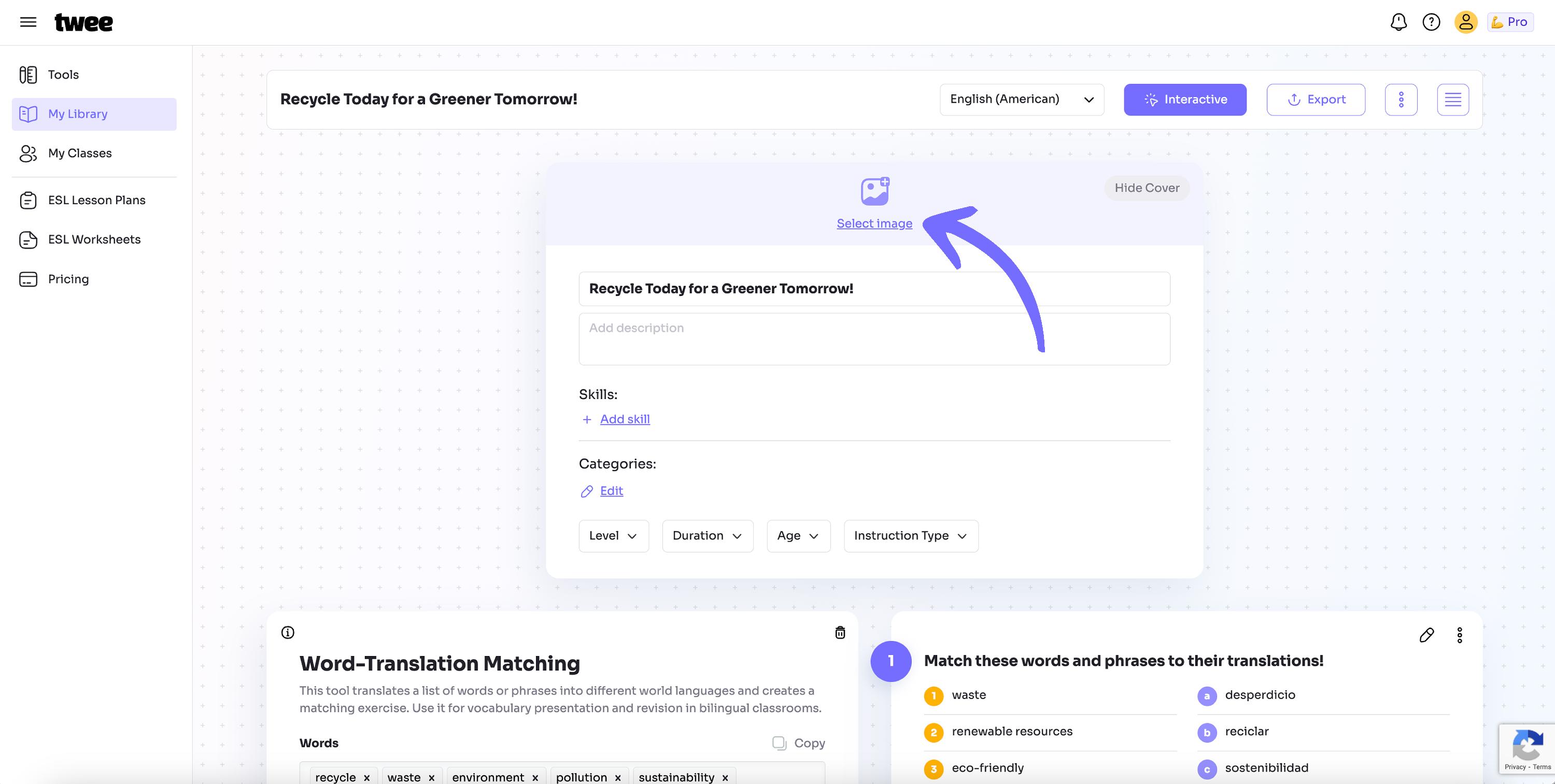Click the Add skill link
The height and width of the screenshot is (784, 1555).
pos(624,419)
